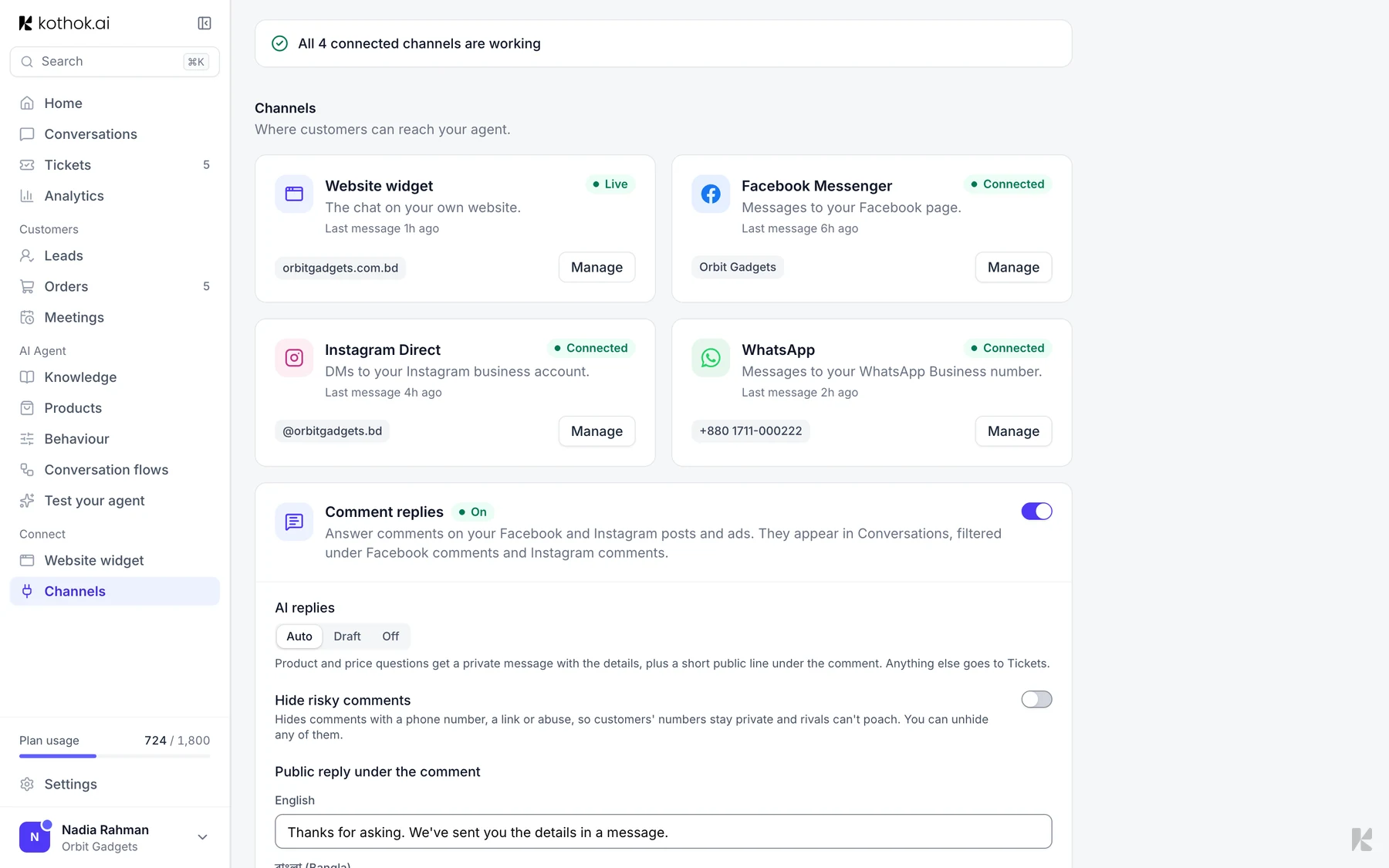
Task: Manage the Facebook Messenger channel
Action: coord(1013,268)
